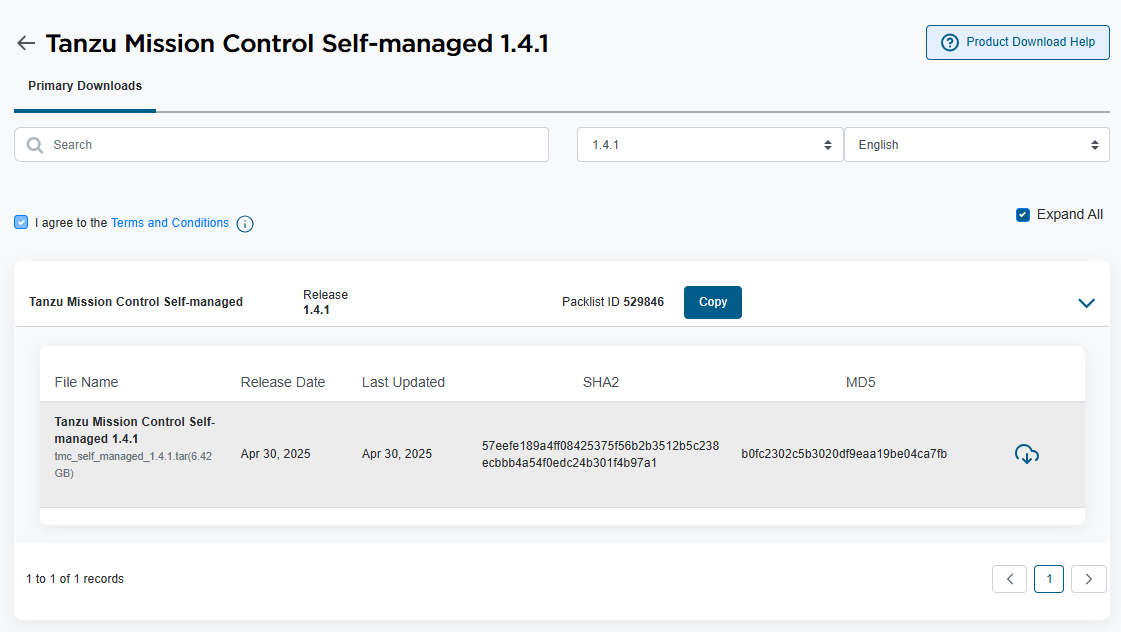Image resolution: width=1121 pixels, height=632 pixels.
Task: Click the '1 to 1 of 1 records' text
Action: point(75,579)
